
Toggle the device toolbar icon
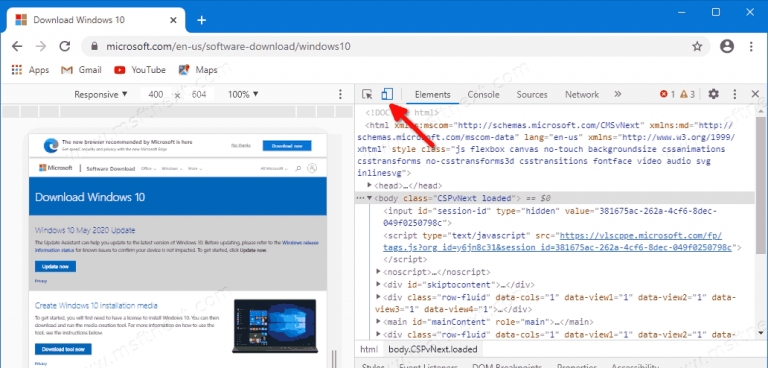pyautogui.click(x=387, y=94)
